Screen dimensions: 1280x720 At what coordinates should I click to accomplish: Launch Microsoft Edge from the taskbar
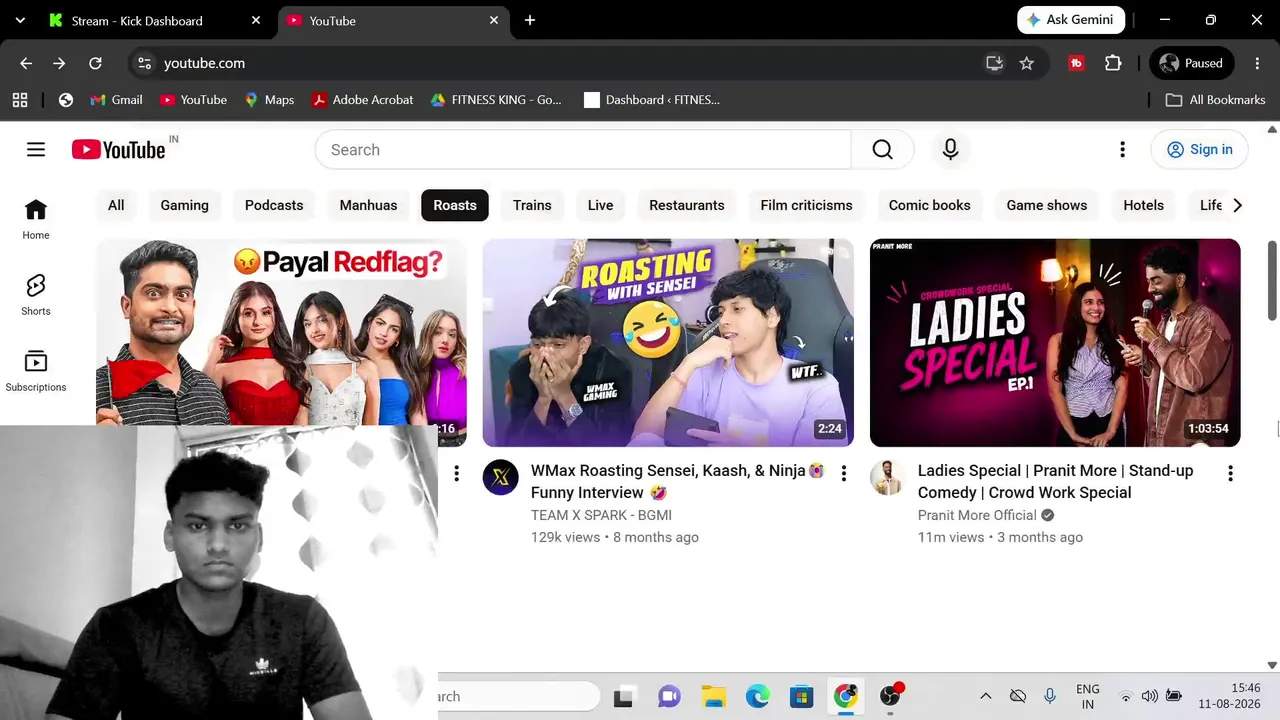click(757, 697)
